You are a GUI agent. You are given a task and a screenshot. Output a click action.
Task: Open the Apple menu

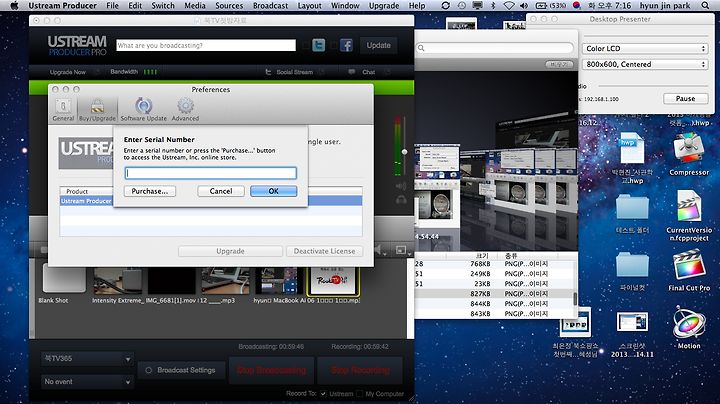click(14, 6)
